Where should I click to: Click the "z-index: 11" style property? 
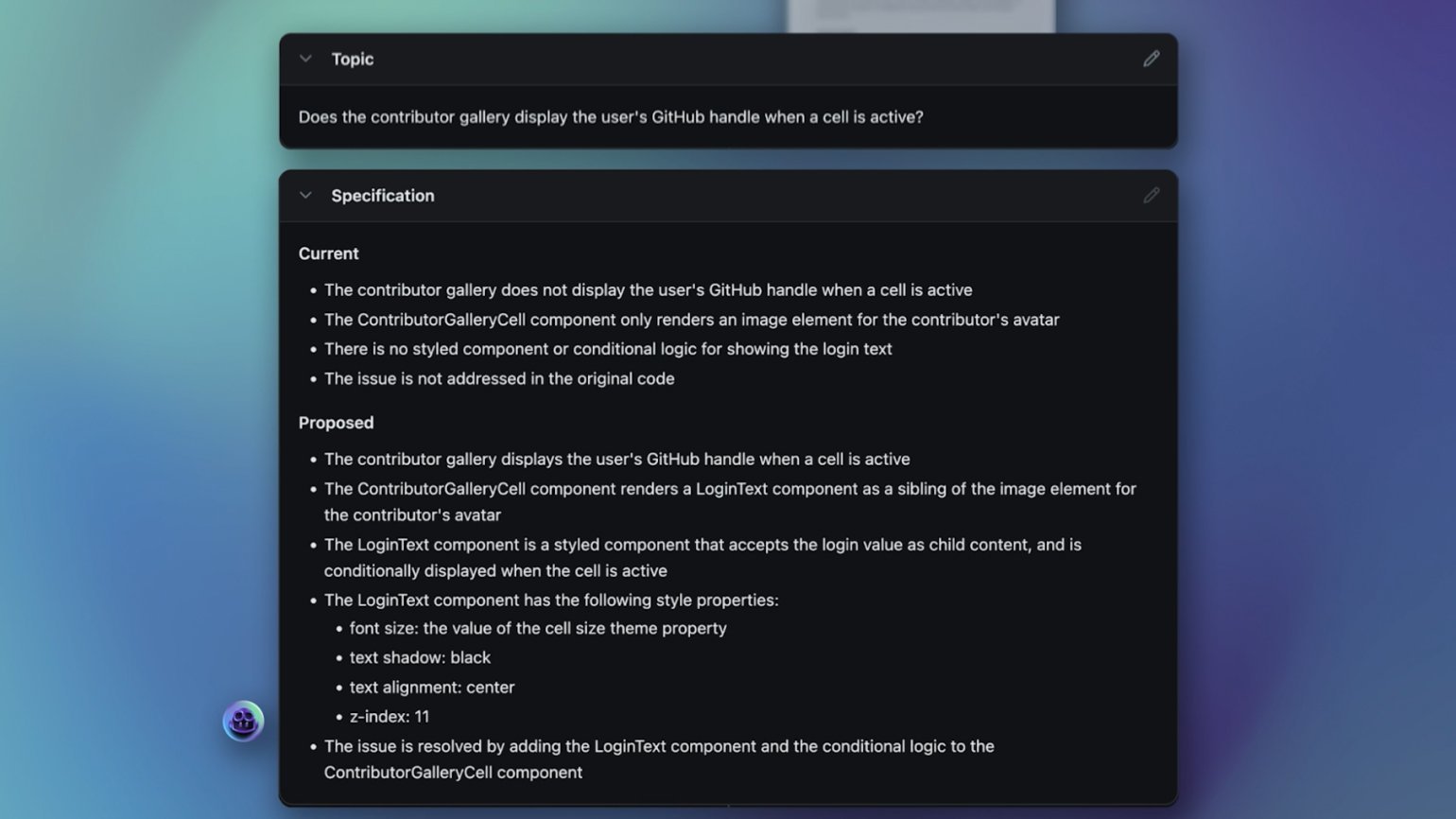(x=390, y=717)
